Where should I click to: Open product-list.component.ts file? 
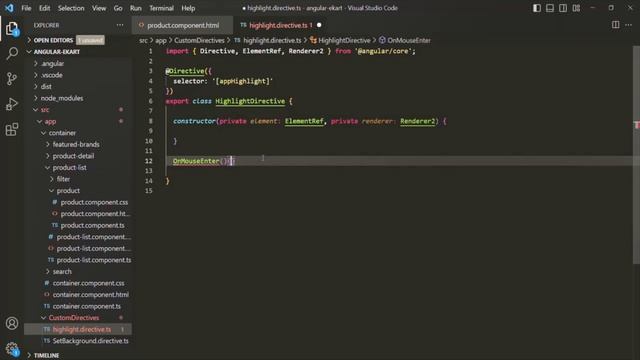click(x=93, y=260)
